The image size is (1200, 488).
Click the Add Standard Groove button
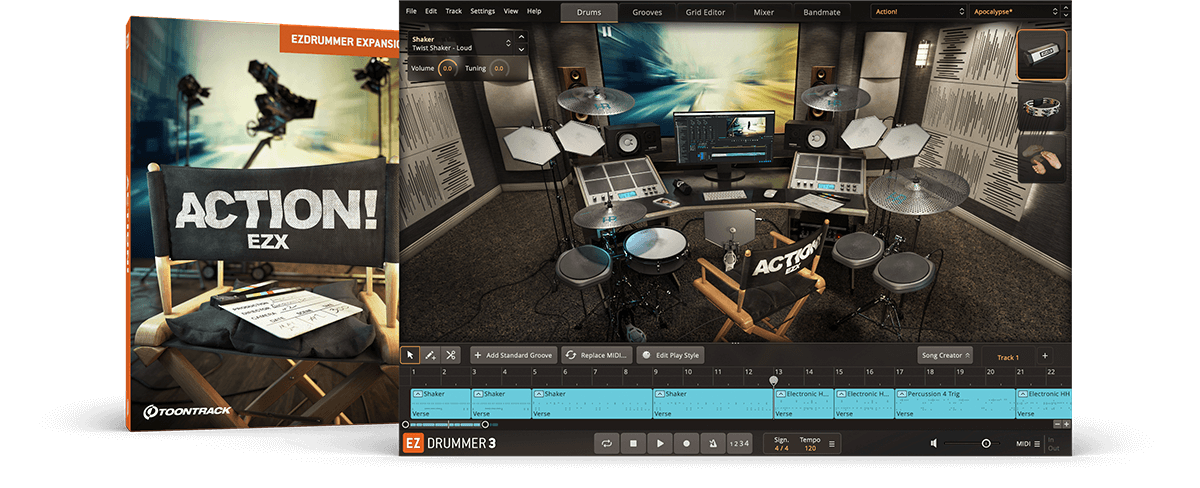pyautogui.click(x=513, y=355)
